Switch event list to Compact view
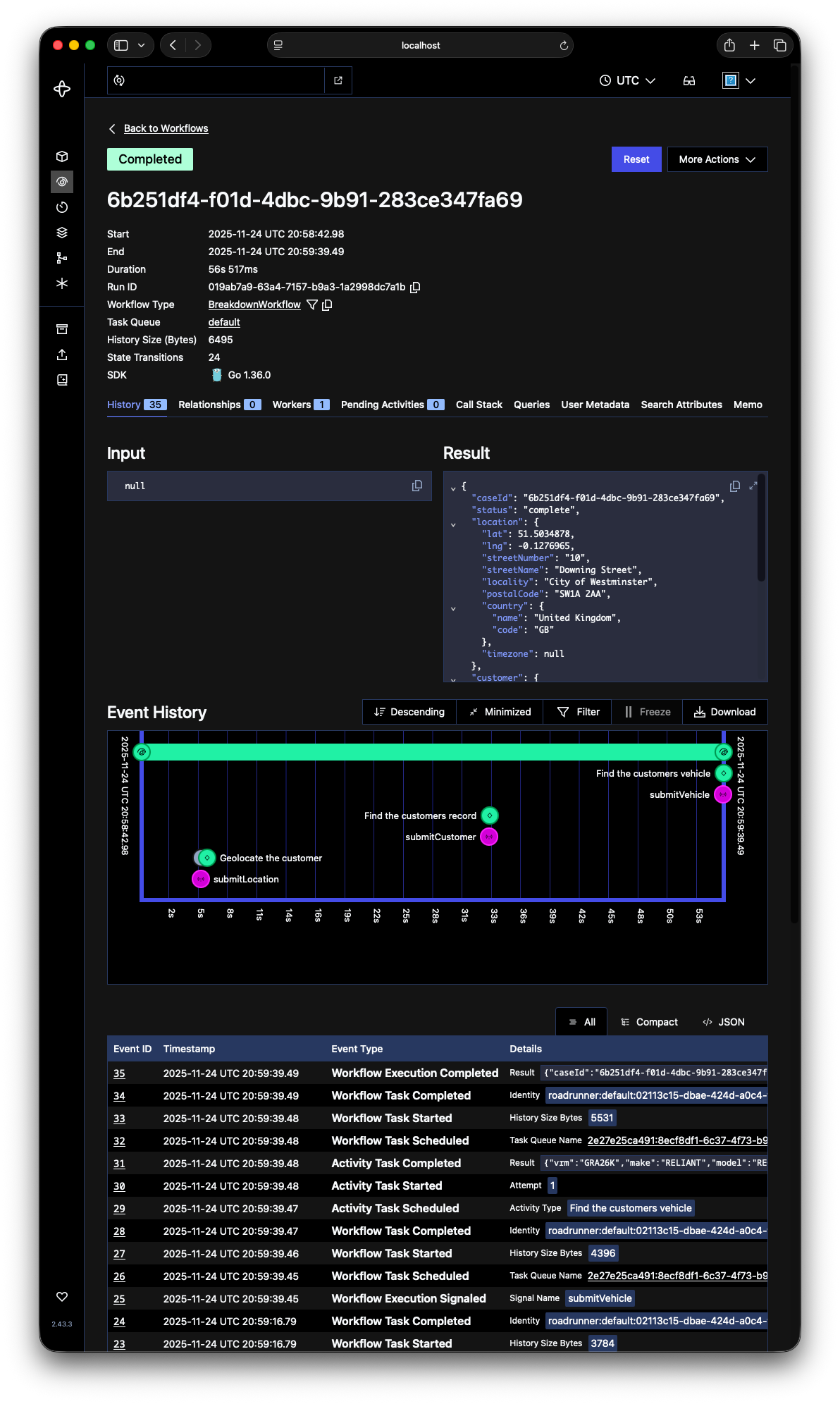The image size is (840, 1404). (x=649, y=1022)
